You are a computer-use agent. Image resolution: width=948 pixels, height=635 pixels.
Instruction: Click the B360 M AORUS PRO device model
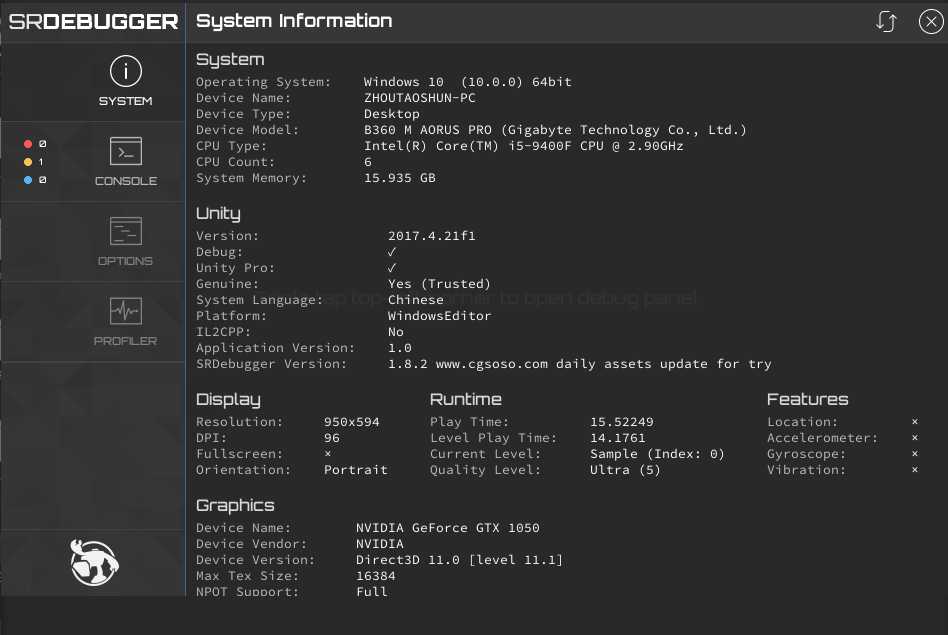click(555, 130)
